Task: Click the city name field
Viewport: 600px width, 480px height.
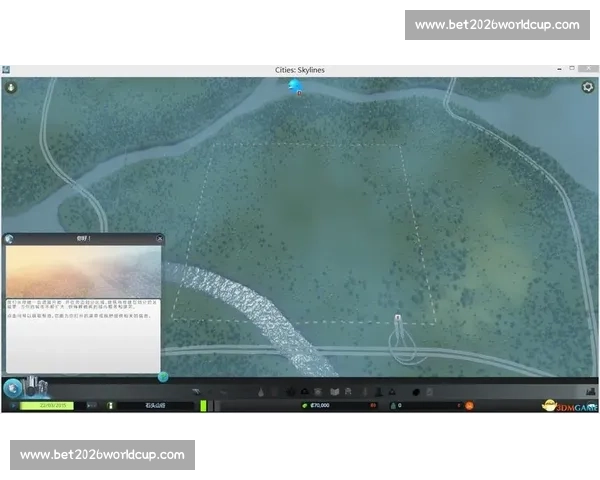Action: pos(155,405)
